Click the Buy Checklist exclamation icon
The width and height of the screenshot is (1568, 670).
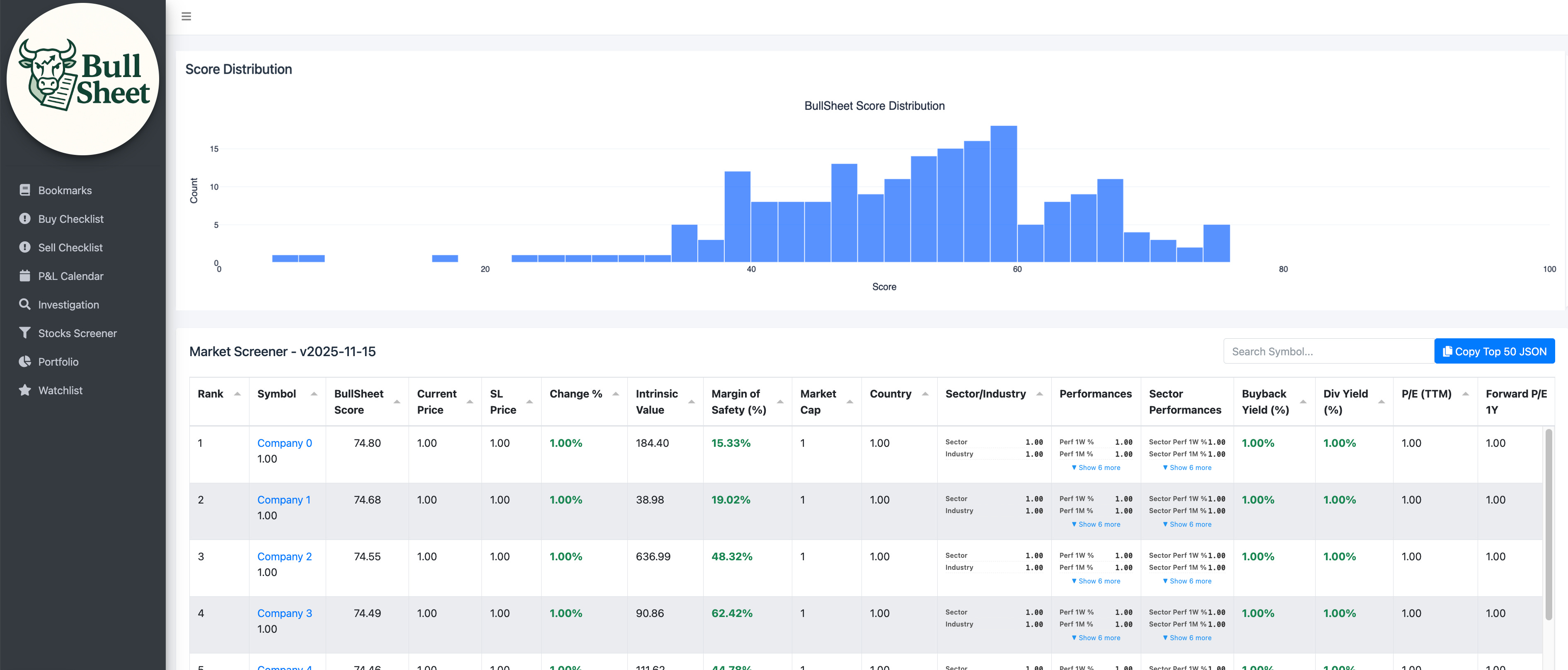(25, 219)
